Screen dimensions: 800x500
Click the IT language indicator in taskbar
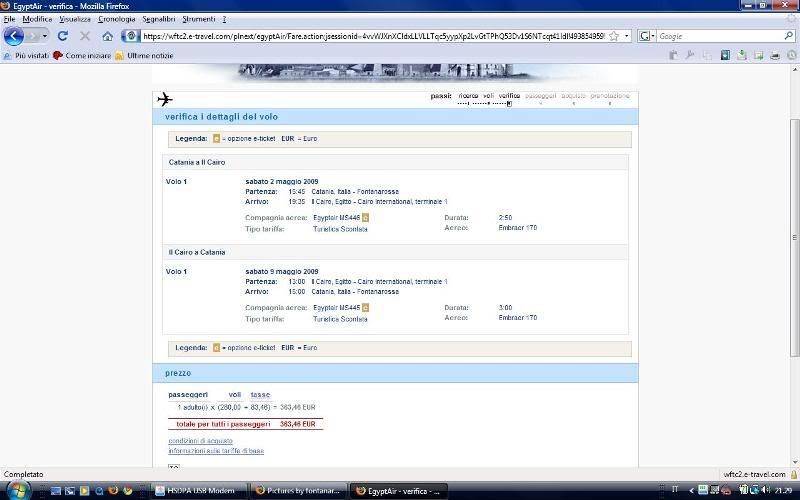point(675,489)
